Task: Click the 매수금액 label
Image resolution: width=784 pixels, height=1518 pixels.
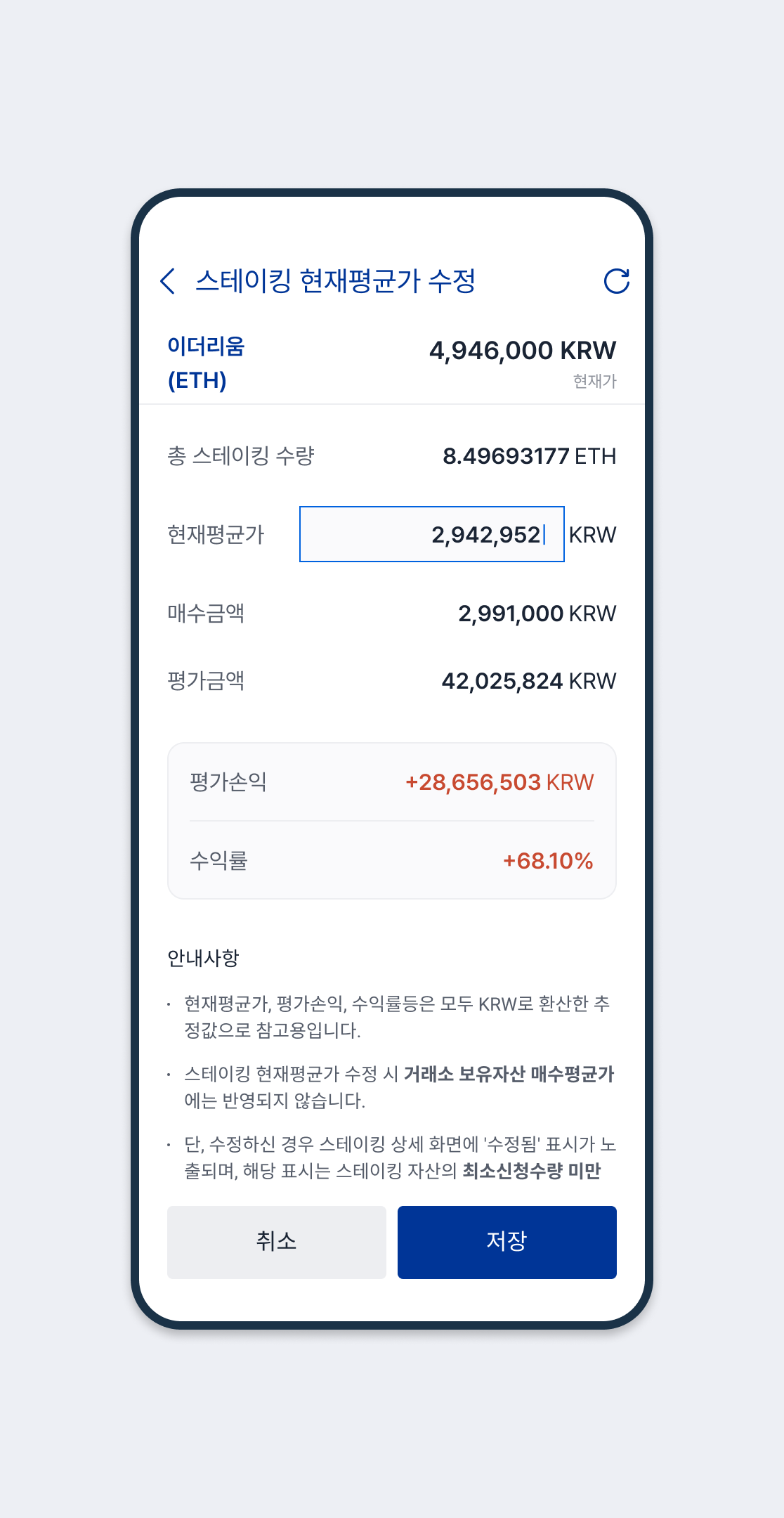Action: (205, 614)
